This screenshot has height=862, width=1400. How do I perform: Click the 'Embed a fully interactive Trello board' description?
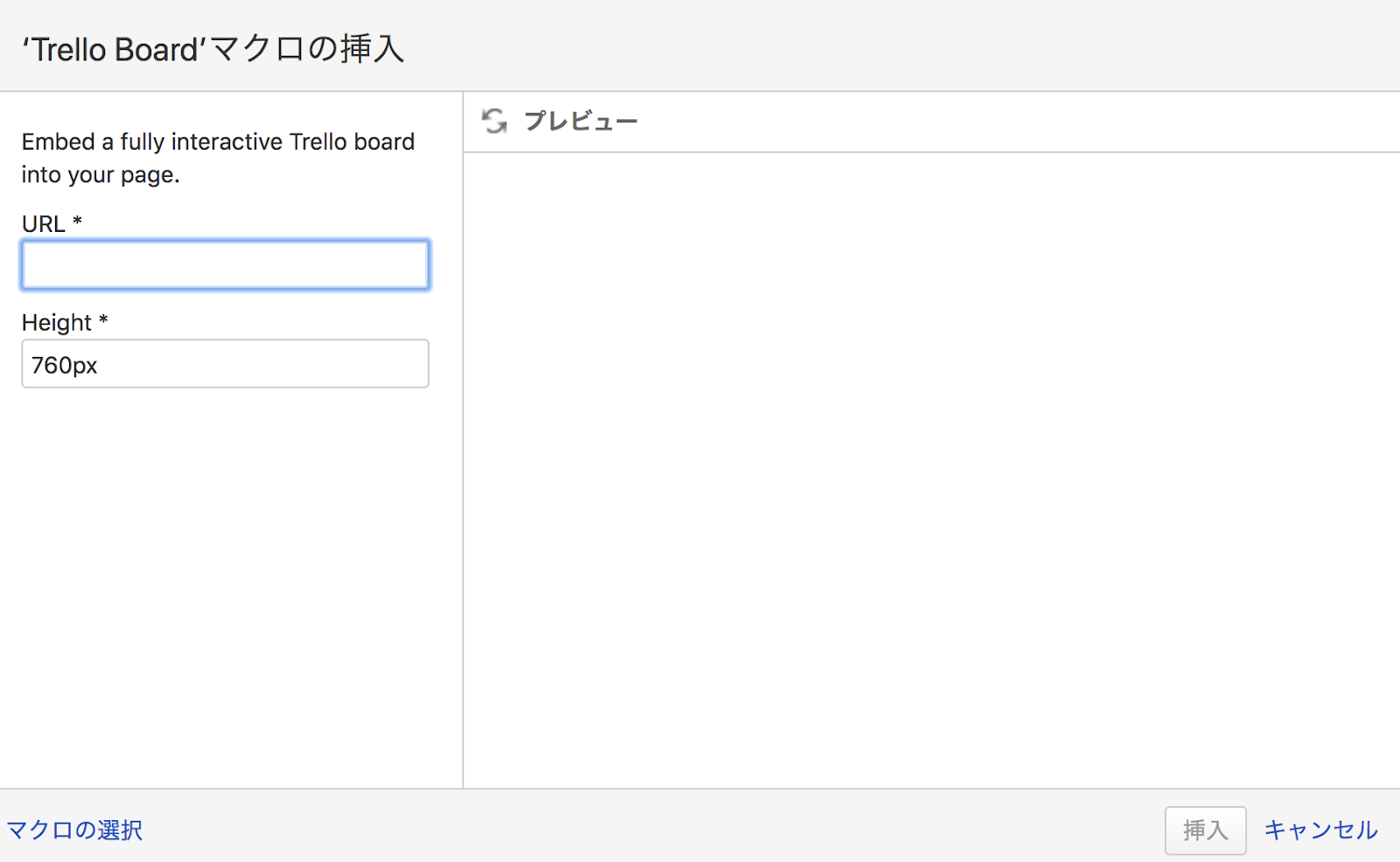point(218,158)
